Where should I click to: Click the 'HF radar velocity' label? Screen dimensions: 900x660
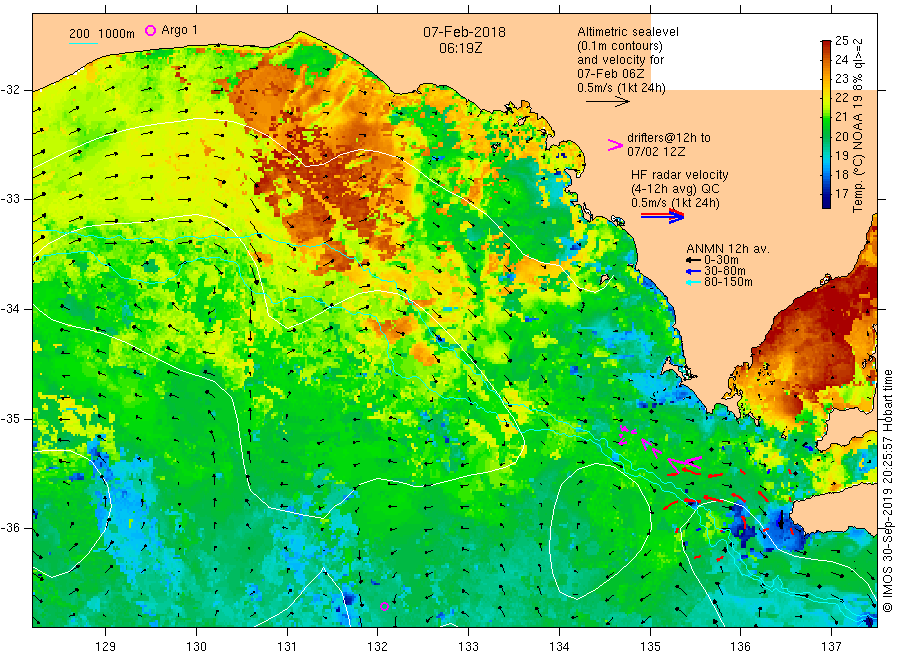(680, 174)
